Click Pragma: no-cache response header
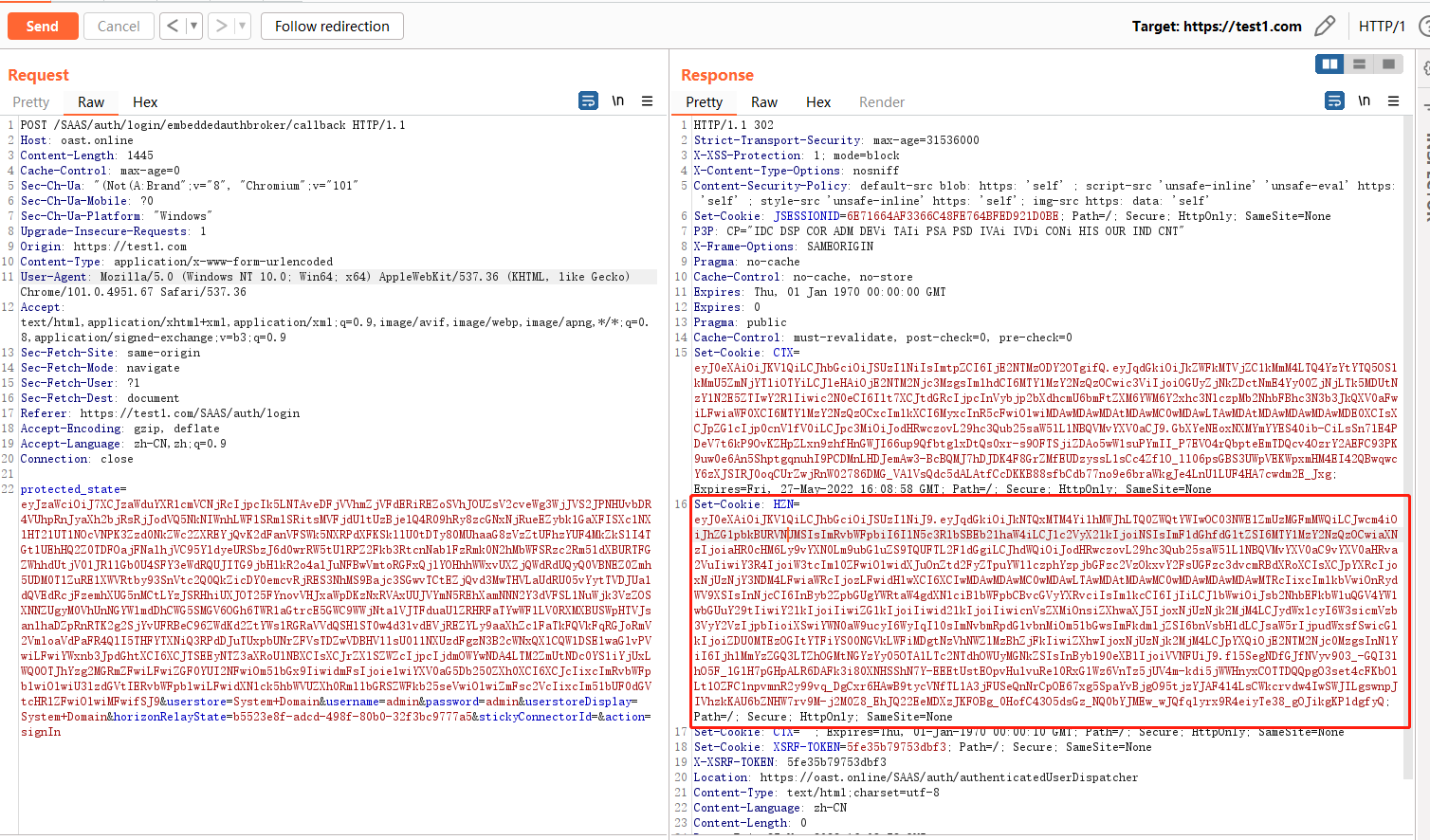 (746, 262)
